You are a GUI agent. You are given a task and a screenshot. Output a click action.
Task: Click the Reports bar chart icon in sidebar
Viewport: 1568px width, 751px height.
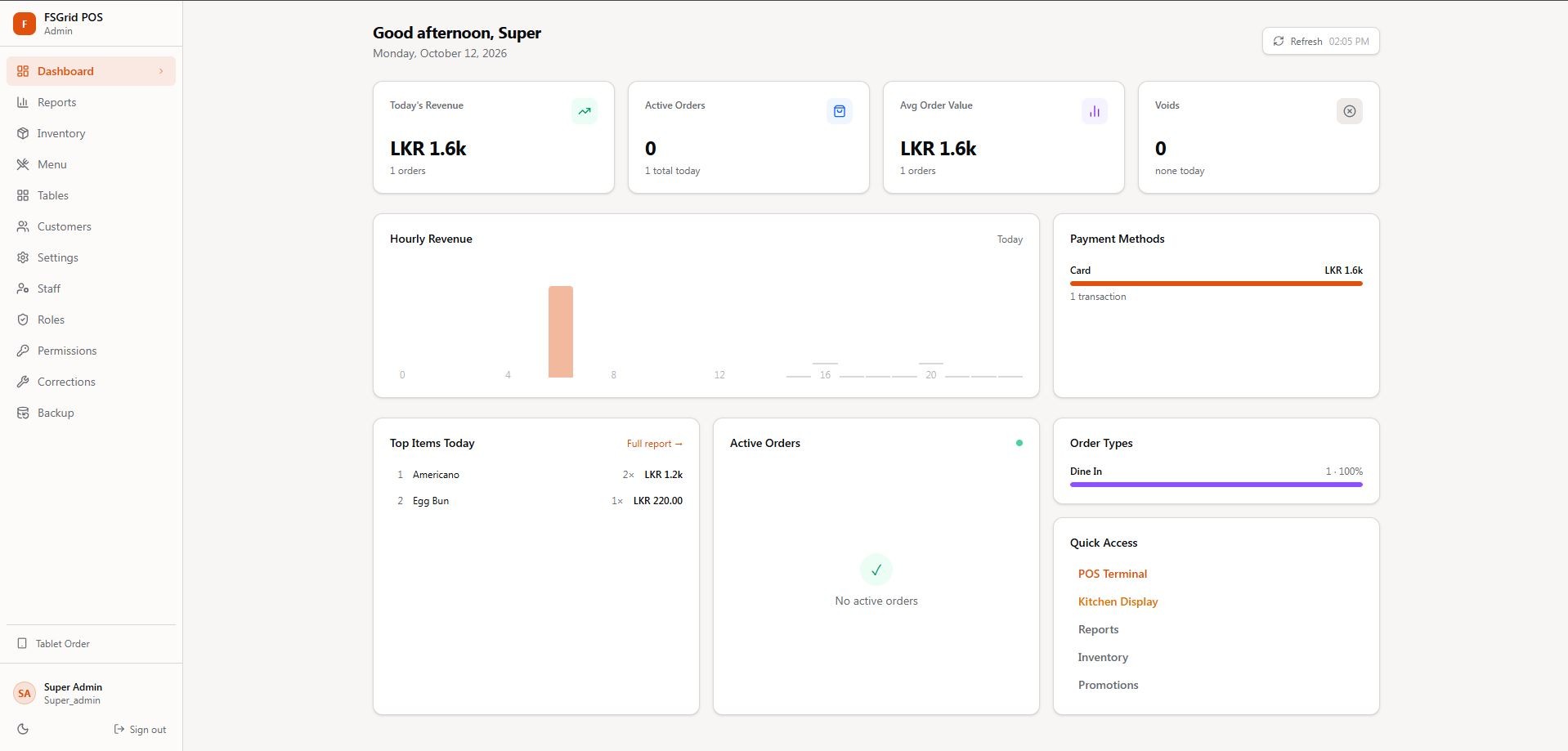(x=23, y=102)
